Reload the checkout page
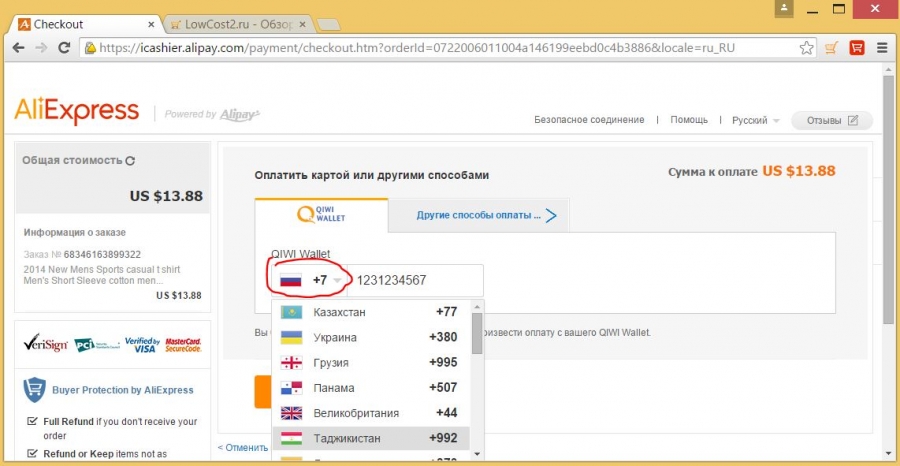This screenshot has width=900, height=466. pyautogui.click(x=64, y=48)
